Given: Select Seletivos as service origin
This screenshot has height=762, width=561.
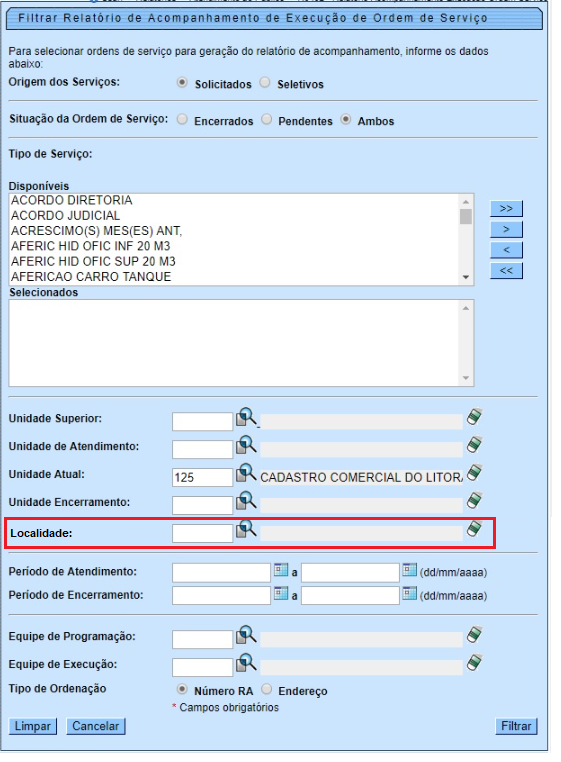Looking at the screenshot, I should (x=264, y=83).
